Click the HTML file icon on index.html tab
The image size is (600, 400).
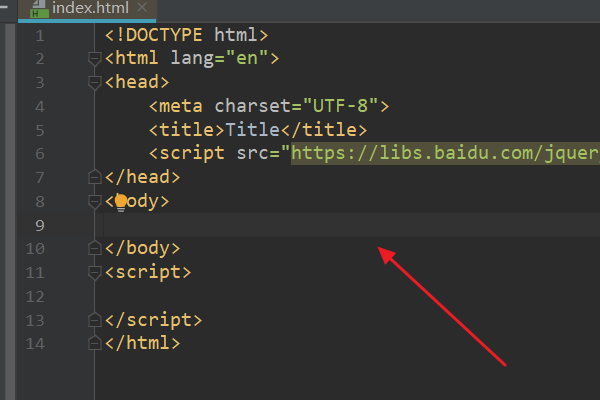coord(39,9)
